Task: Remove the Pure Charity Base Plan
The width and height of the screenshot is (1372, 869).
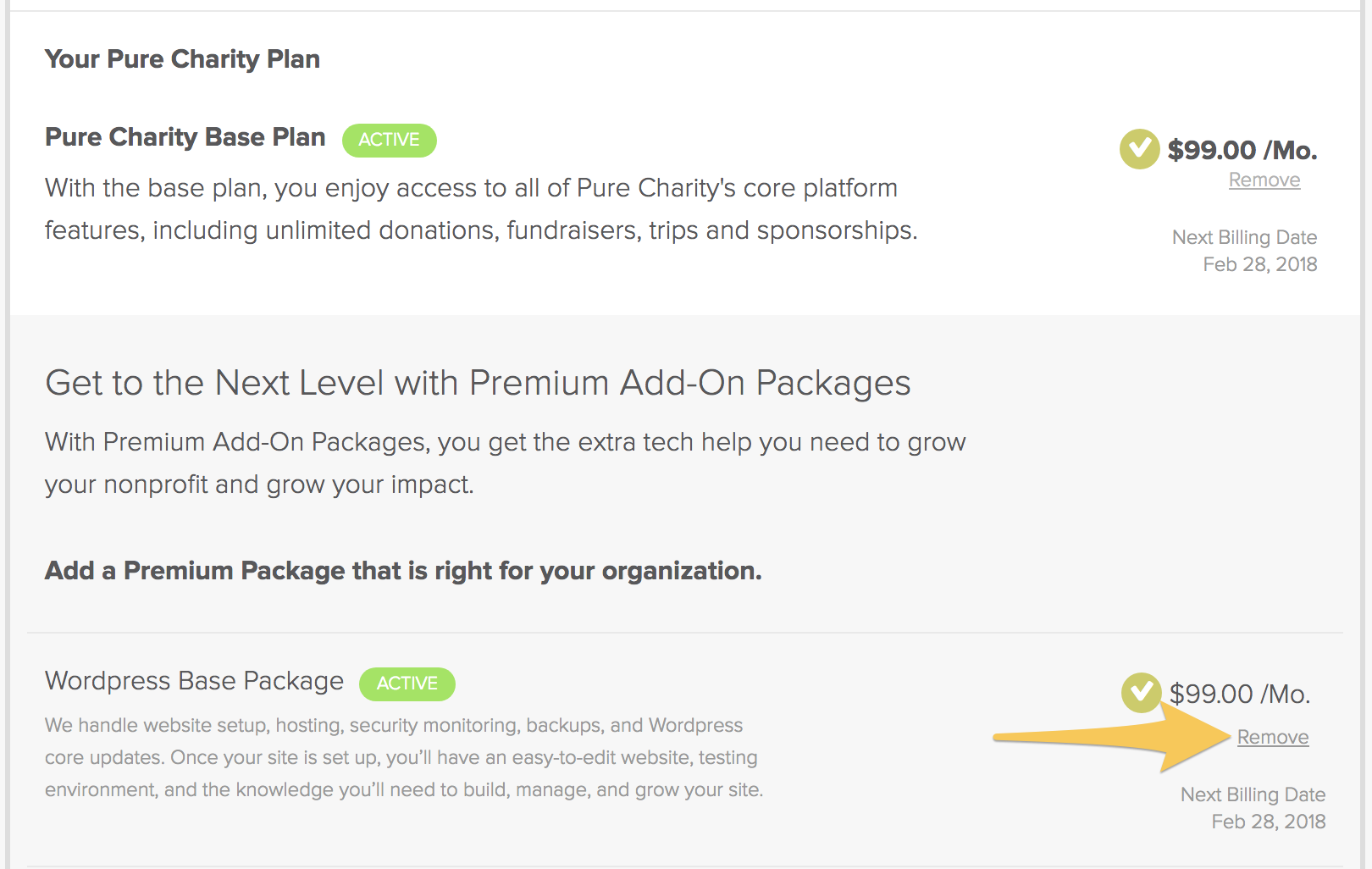Action: [1264, 180]
